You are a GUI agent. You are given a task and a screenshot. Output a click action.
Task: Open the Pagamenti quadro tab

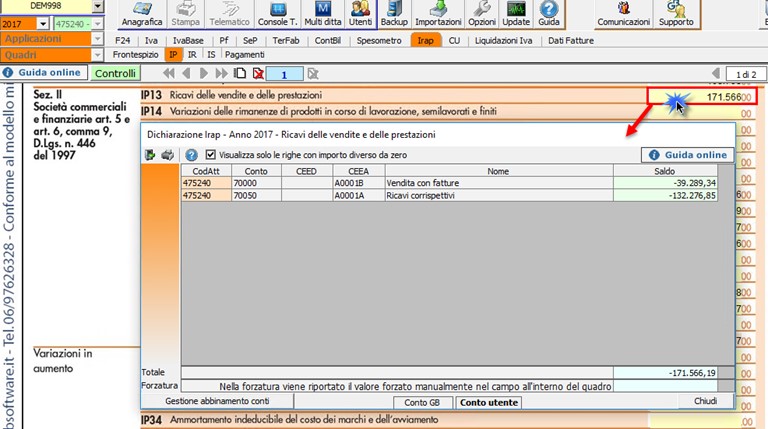coord(245,55)
